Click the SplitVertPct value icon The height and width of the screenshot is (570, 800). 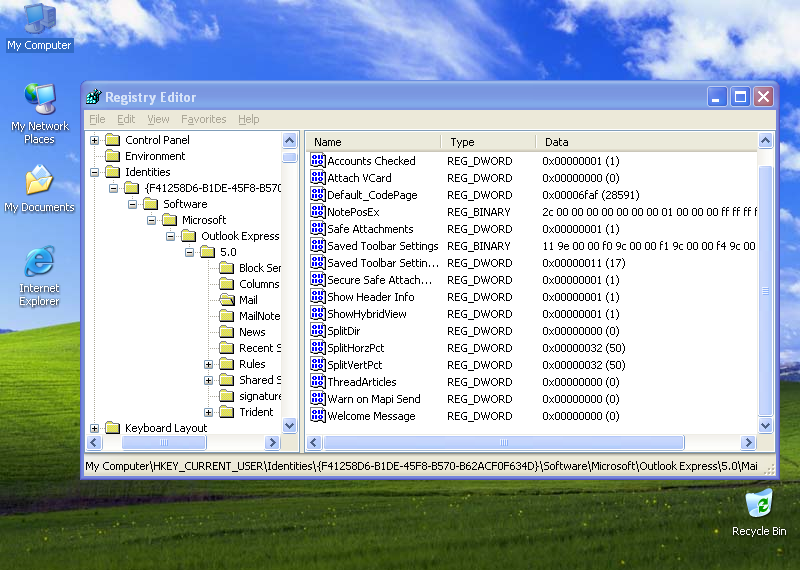tap(317, 365)
